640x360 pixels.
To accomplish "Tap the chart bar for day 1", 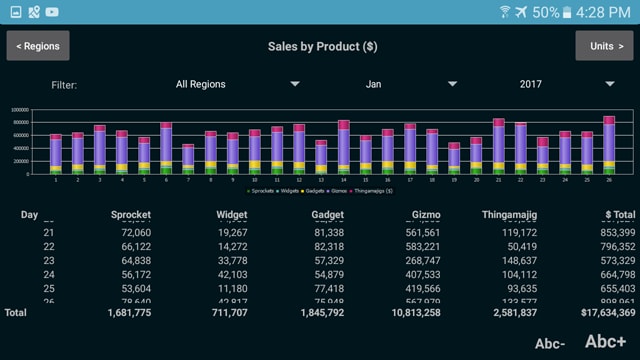I will pyautogui.click(x=56, y=154).
